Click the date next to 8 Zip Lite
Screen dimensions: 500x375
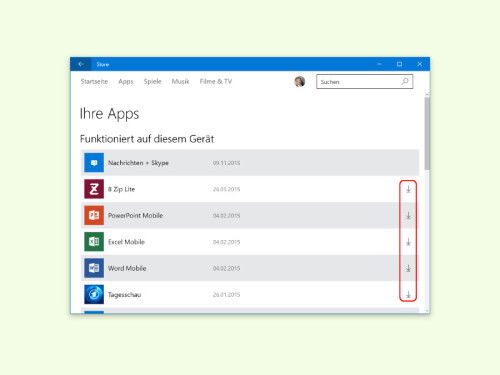[x=226, y=189]
